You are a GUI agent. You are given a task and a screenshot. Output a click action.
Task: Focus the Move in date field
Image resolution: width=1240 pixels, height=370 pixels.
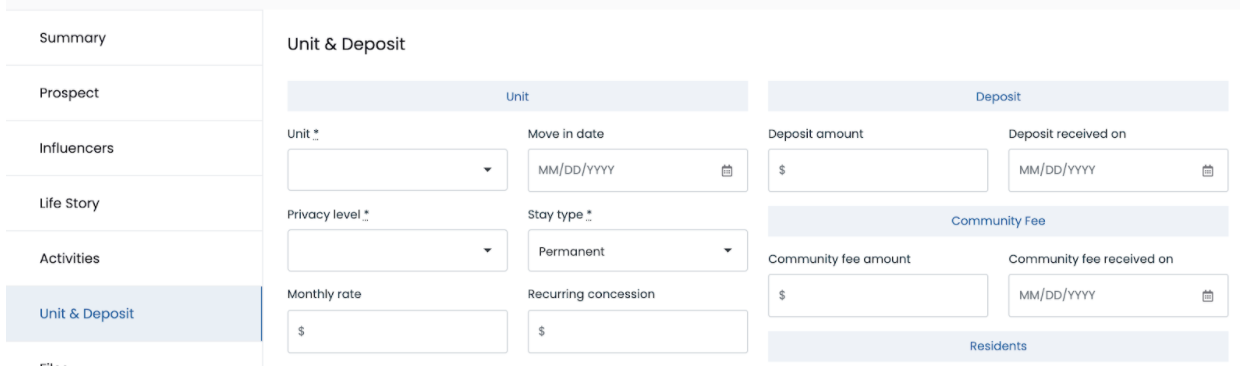(x=637, y=170)
